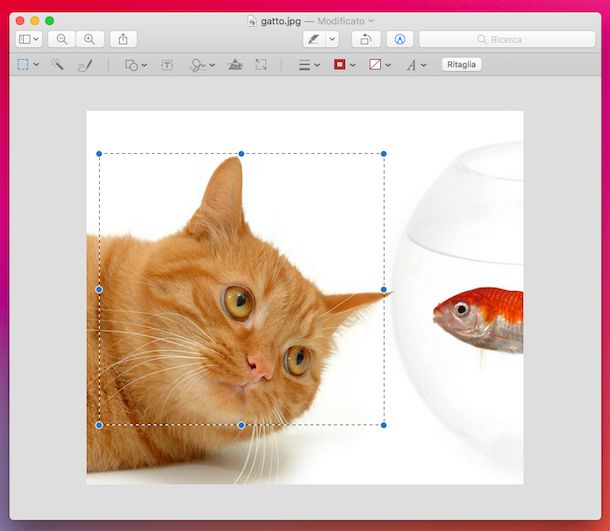Choose the Sketch drawing tool
Image resolution: width=610 pixels, height=531 pixels.
[x=85, y=65]
